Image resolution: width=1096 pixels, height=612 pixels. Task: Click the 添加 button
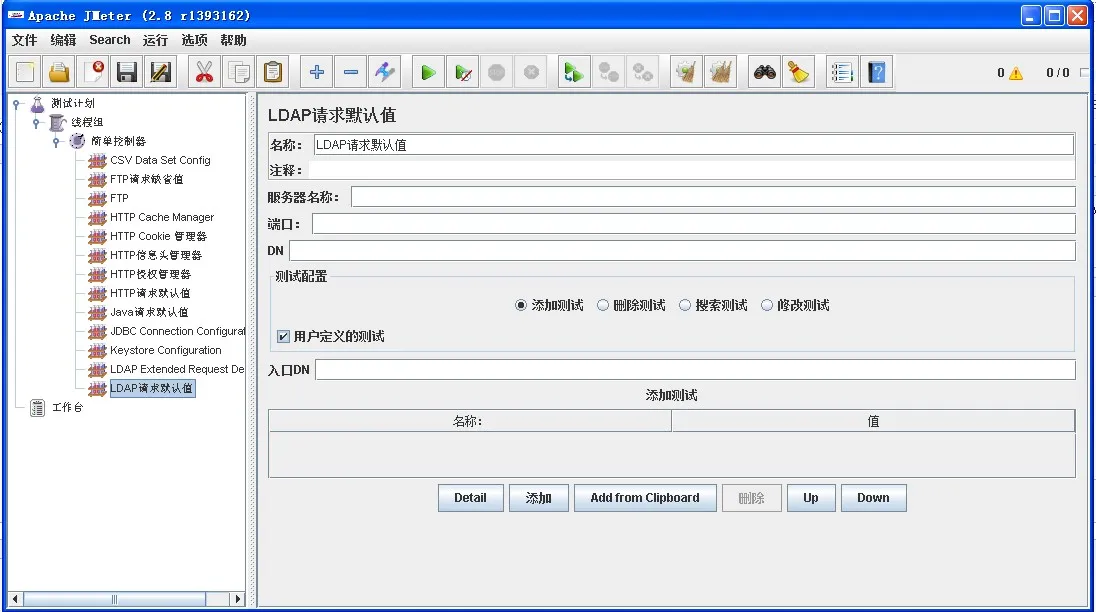coord(538,498)
